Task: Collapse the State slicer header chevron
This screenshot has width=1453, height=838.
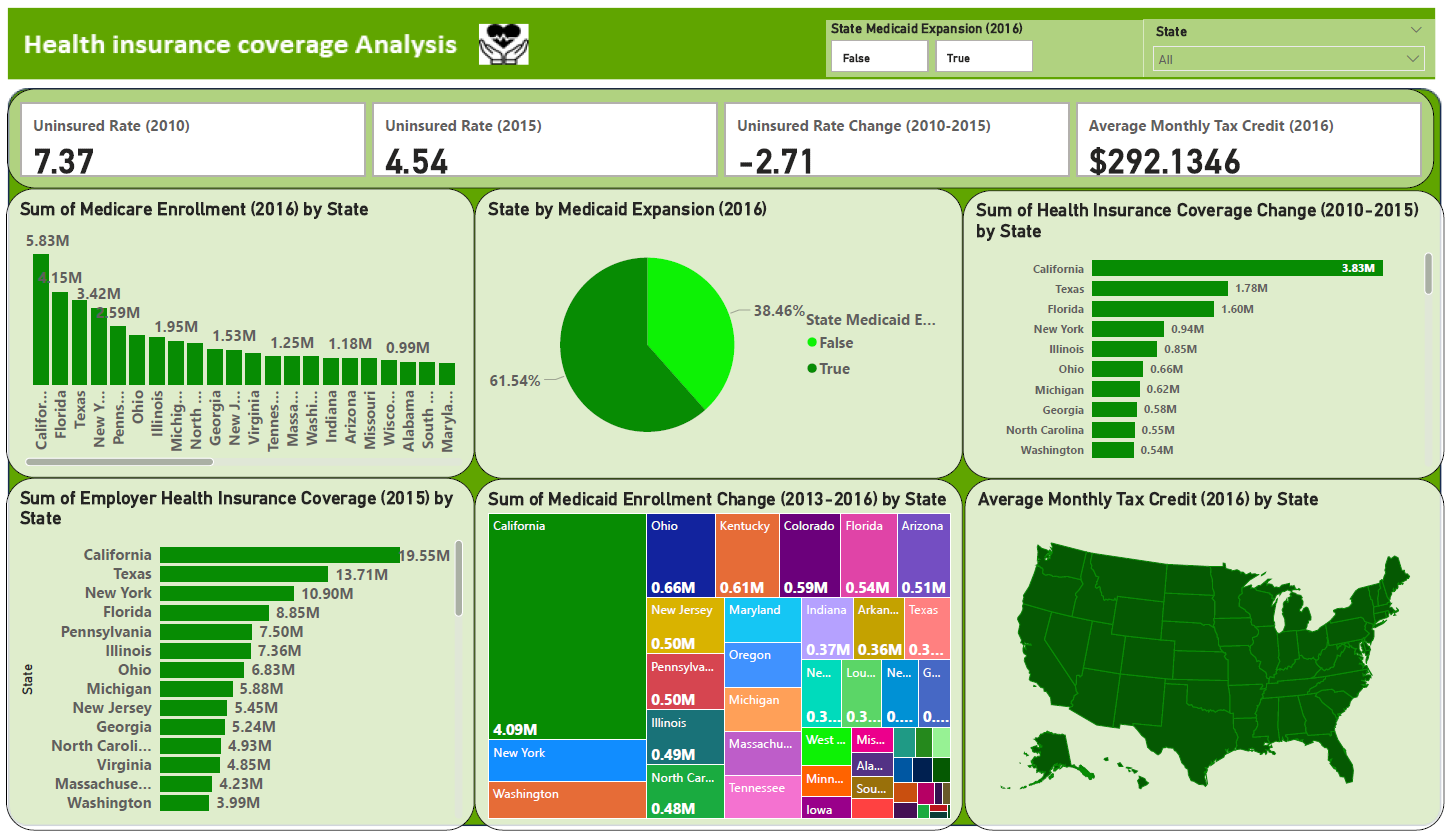Action: point(1415,31)
